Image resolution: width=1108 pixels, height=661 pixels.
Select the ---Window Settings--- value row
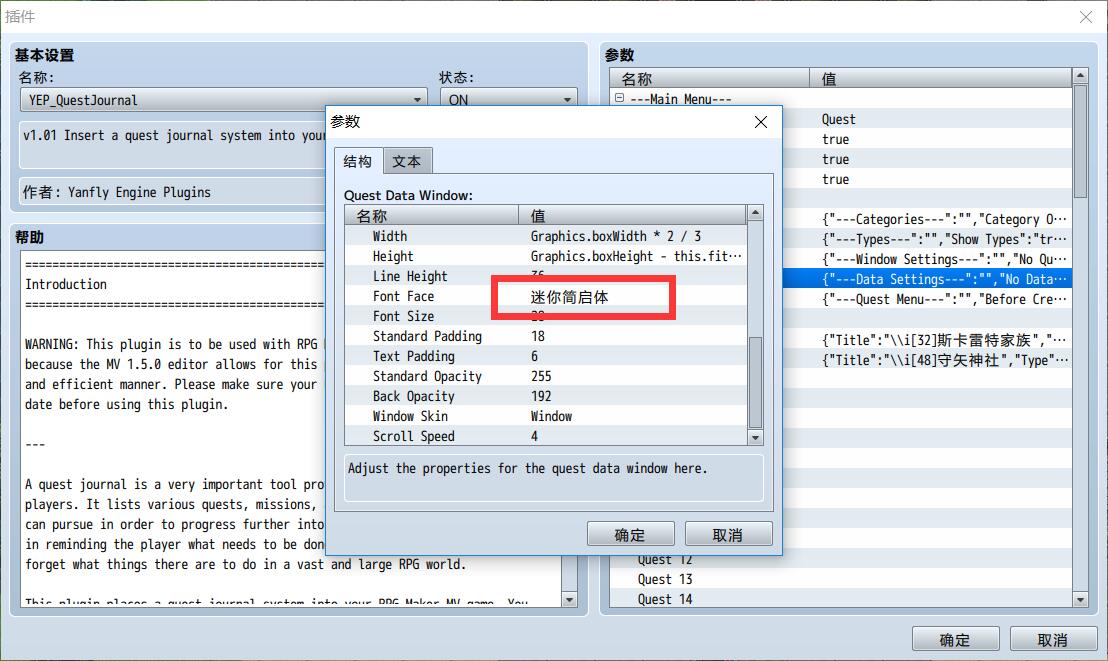pyautogui.click(x=945, y=259)
